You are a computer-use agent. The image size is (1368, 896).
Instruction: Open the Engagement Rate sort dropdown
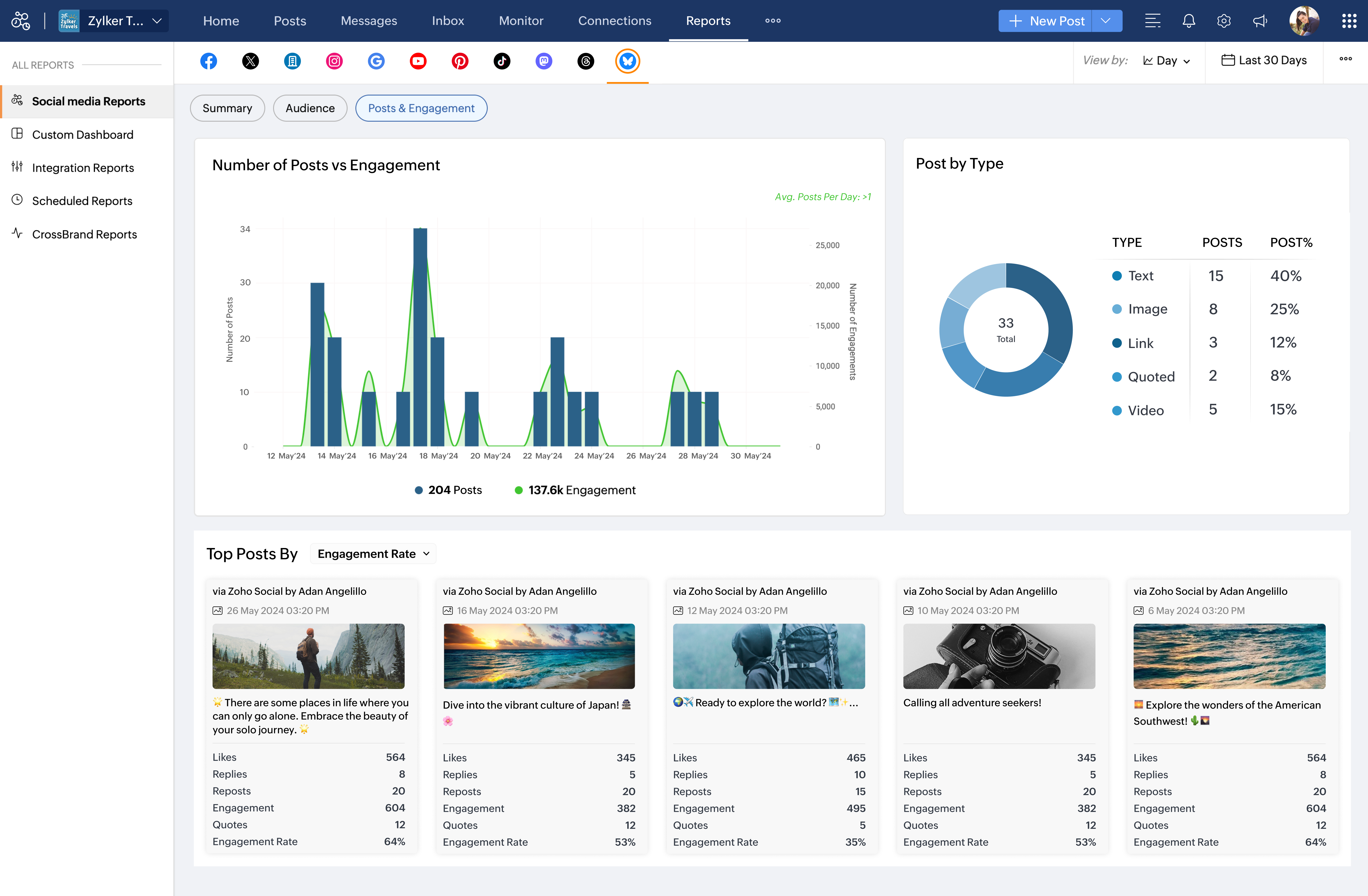coord(373,553)
